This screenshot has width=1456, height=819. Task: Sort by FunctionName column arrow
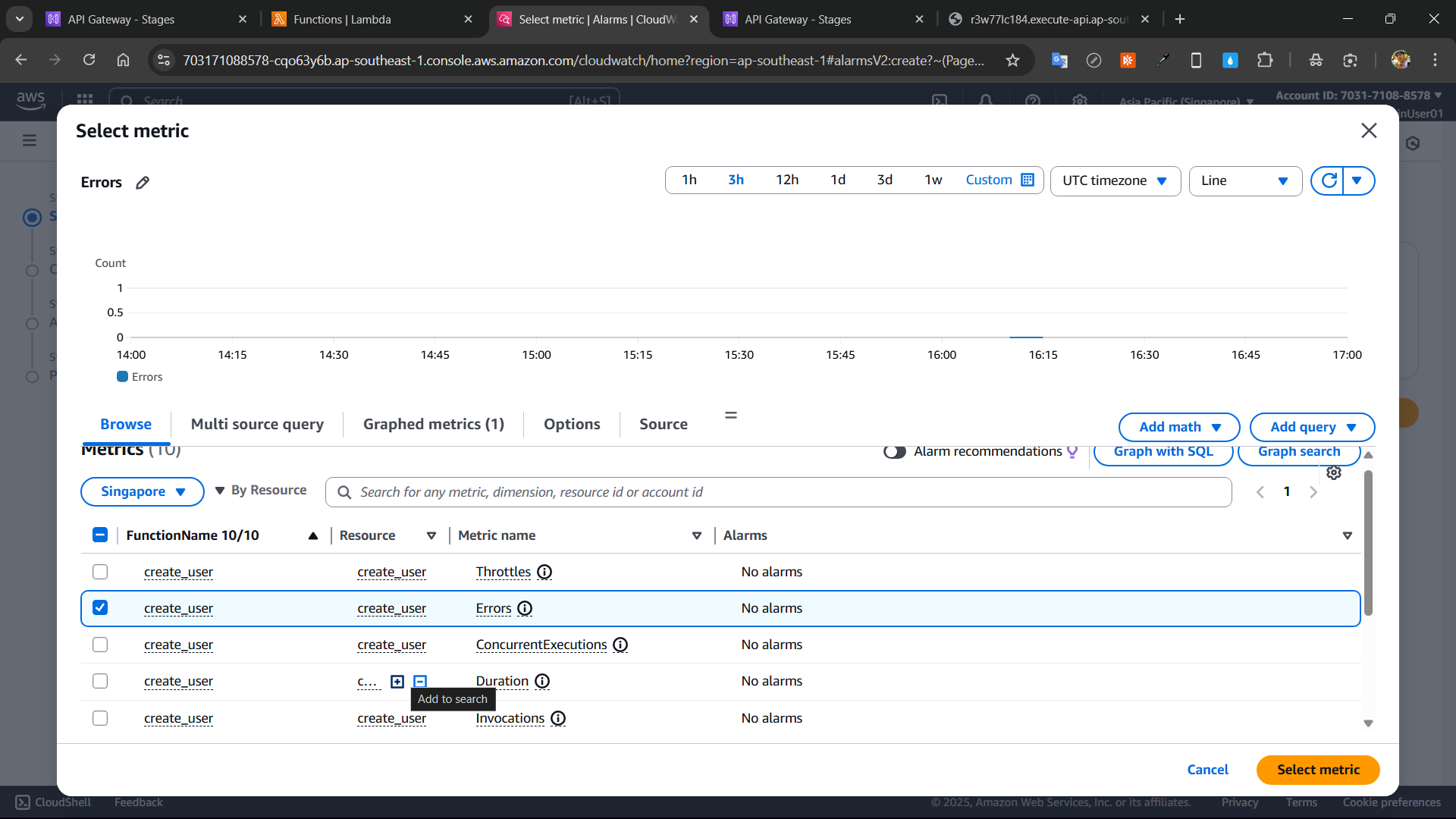(313, 536)
